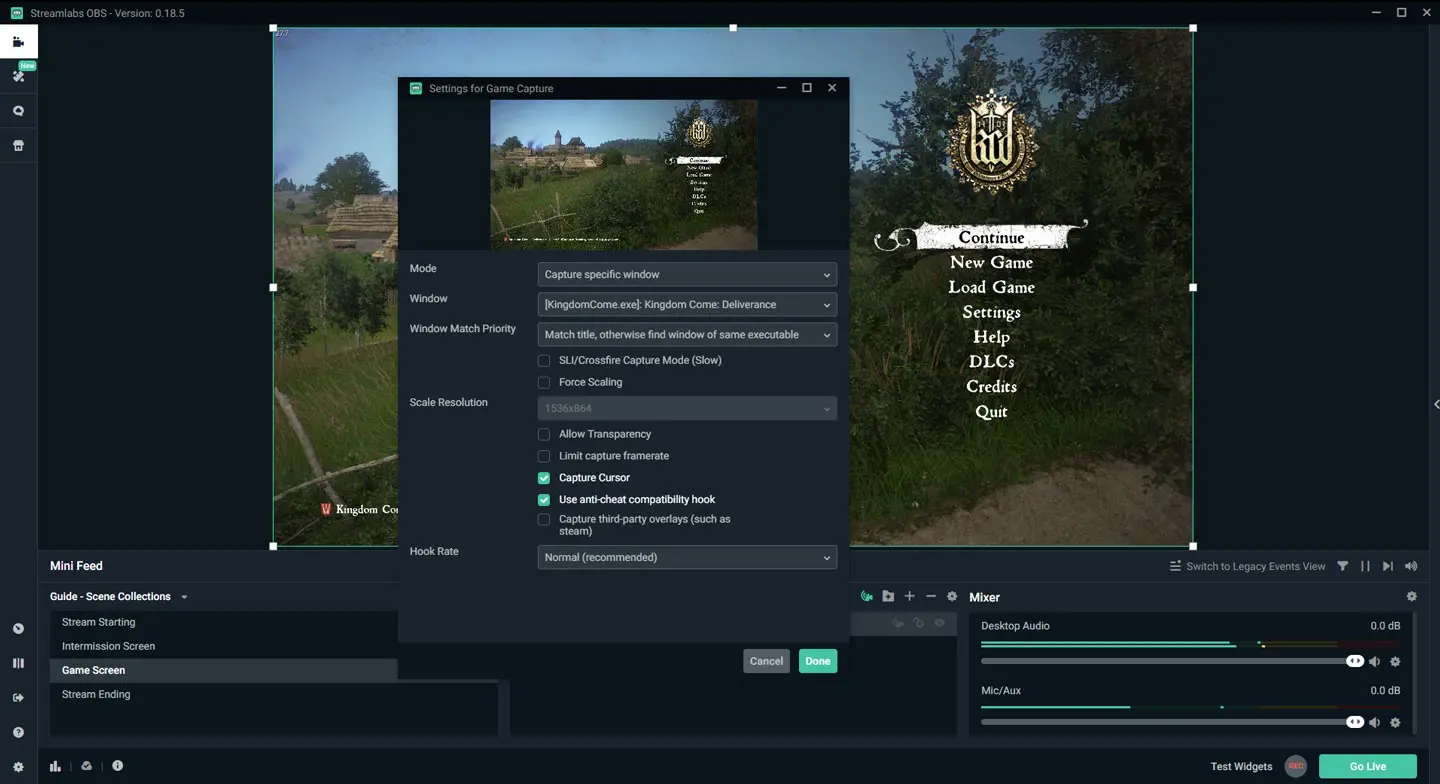The image size is (1440, 784).
Task: Start recording with REC button
Action: point(1296,766)
